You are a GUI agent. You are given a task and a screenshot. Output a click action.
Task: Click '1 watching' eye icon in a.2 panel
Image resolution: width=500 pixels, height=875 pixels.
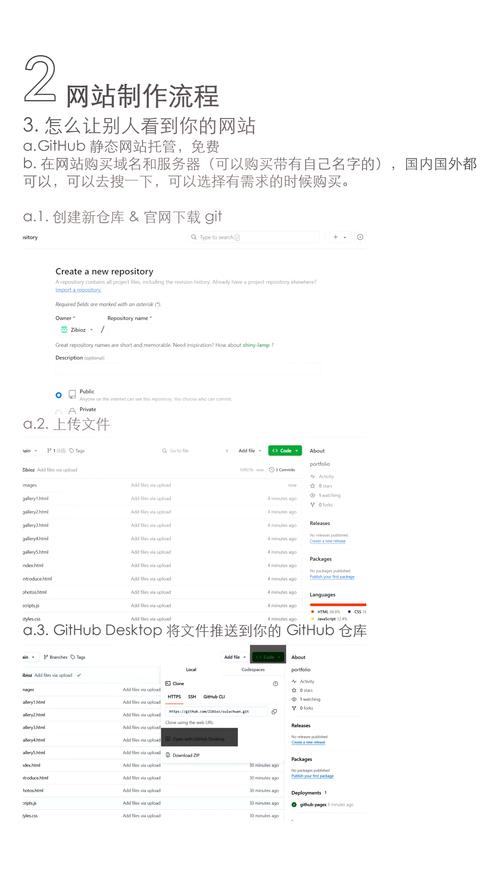tap(312, 495)
